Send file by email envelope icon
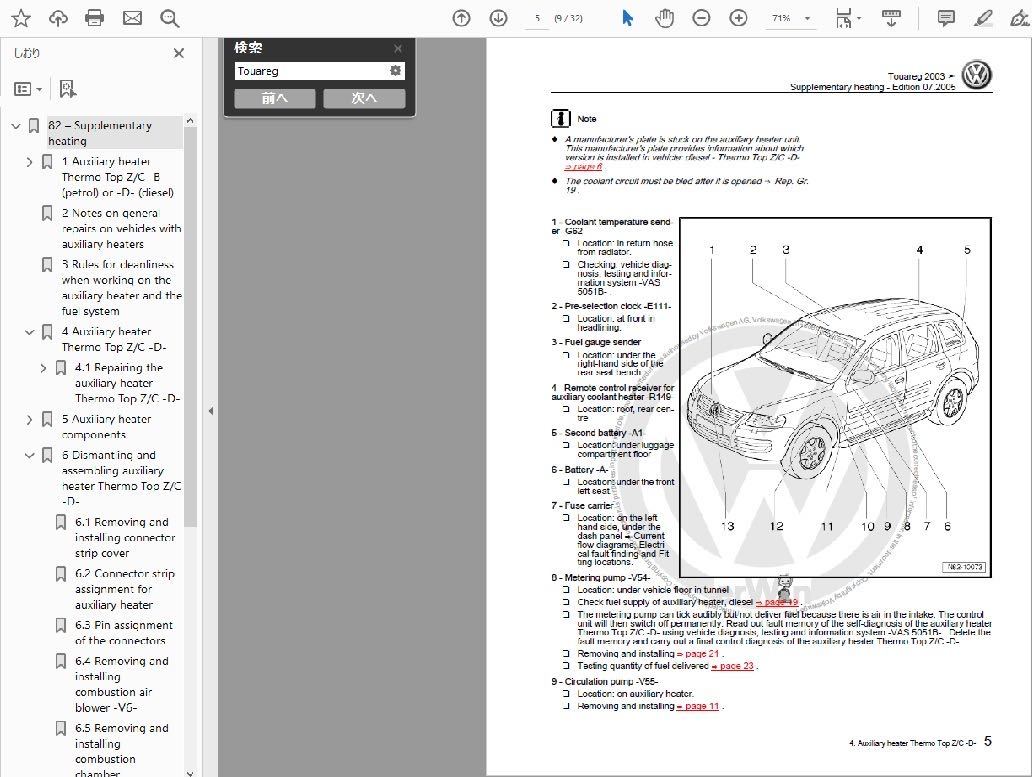 [x=132, y=18]
